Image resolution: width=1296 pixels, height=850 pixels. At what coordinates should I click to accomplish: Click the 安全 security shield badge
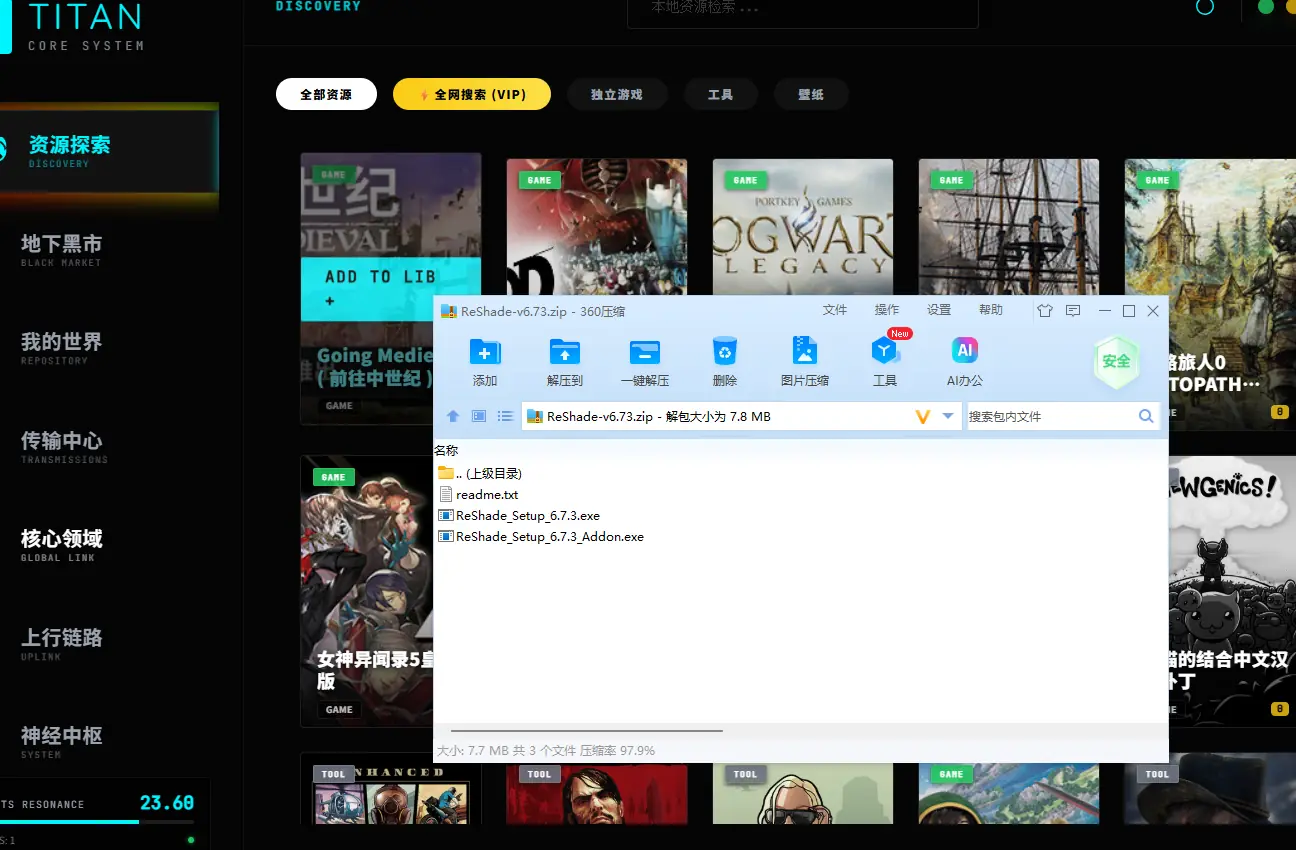[x=1116, y=362]
